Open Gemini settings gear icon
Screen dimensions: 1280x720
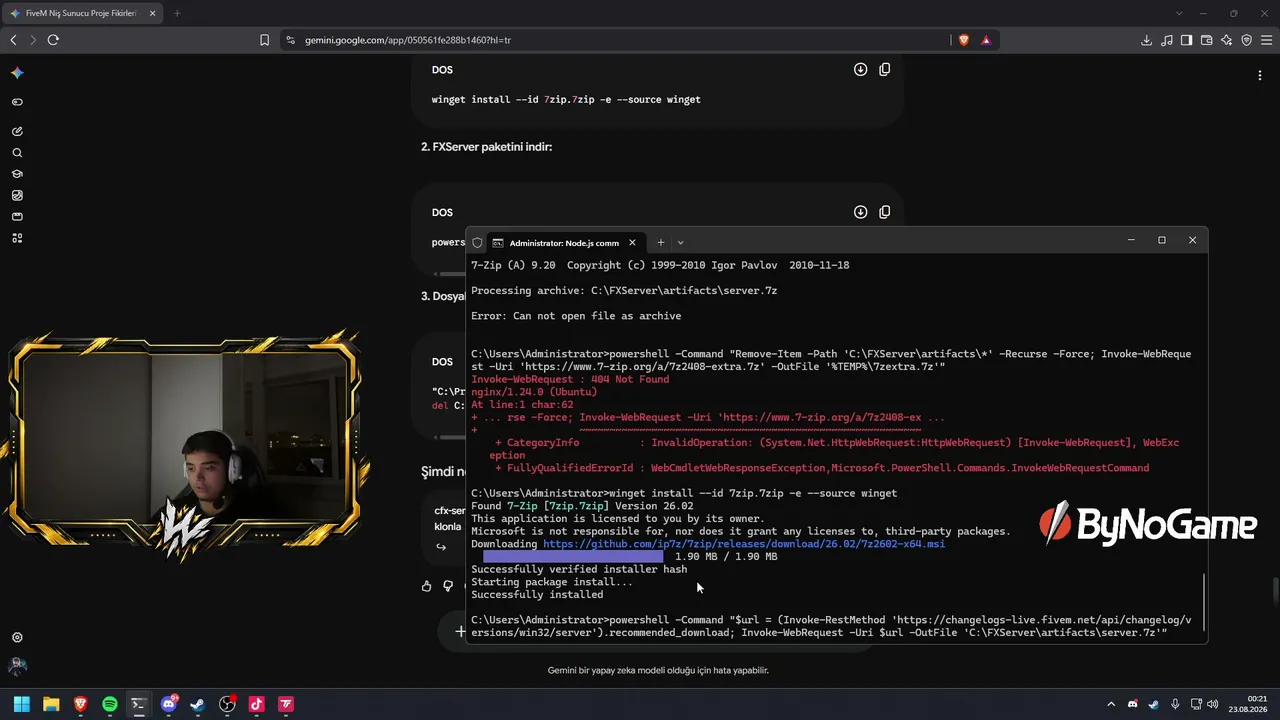click(x=17, y=638)
